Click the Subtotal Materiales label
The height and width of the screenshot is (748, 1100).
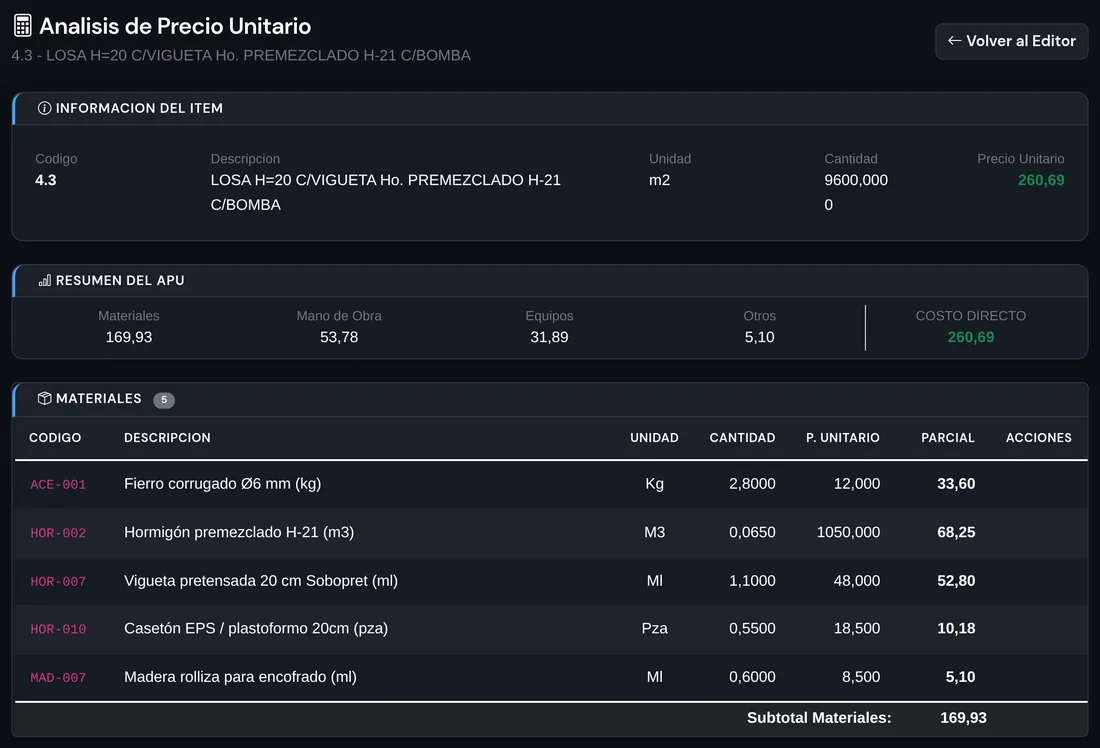click(x=819, y=718)
